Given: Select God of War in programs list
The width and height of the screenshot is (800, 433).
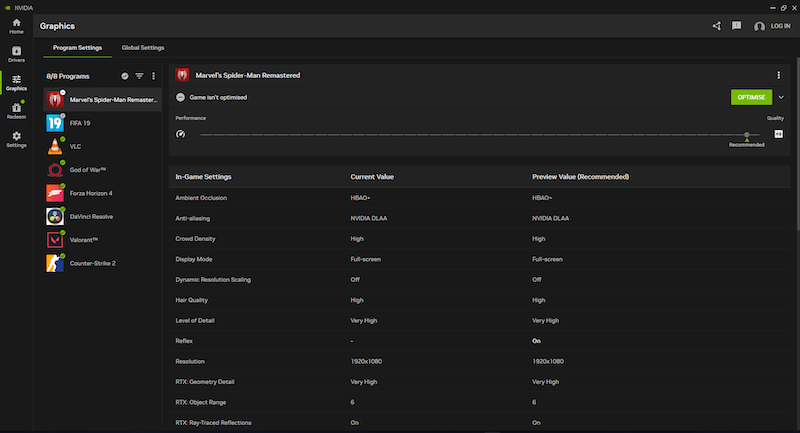Looking at the screenshot, I should [x=103, y=170].
